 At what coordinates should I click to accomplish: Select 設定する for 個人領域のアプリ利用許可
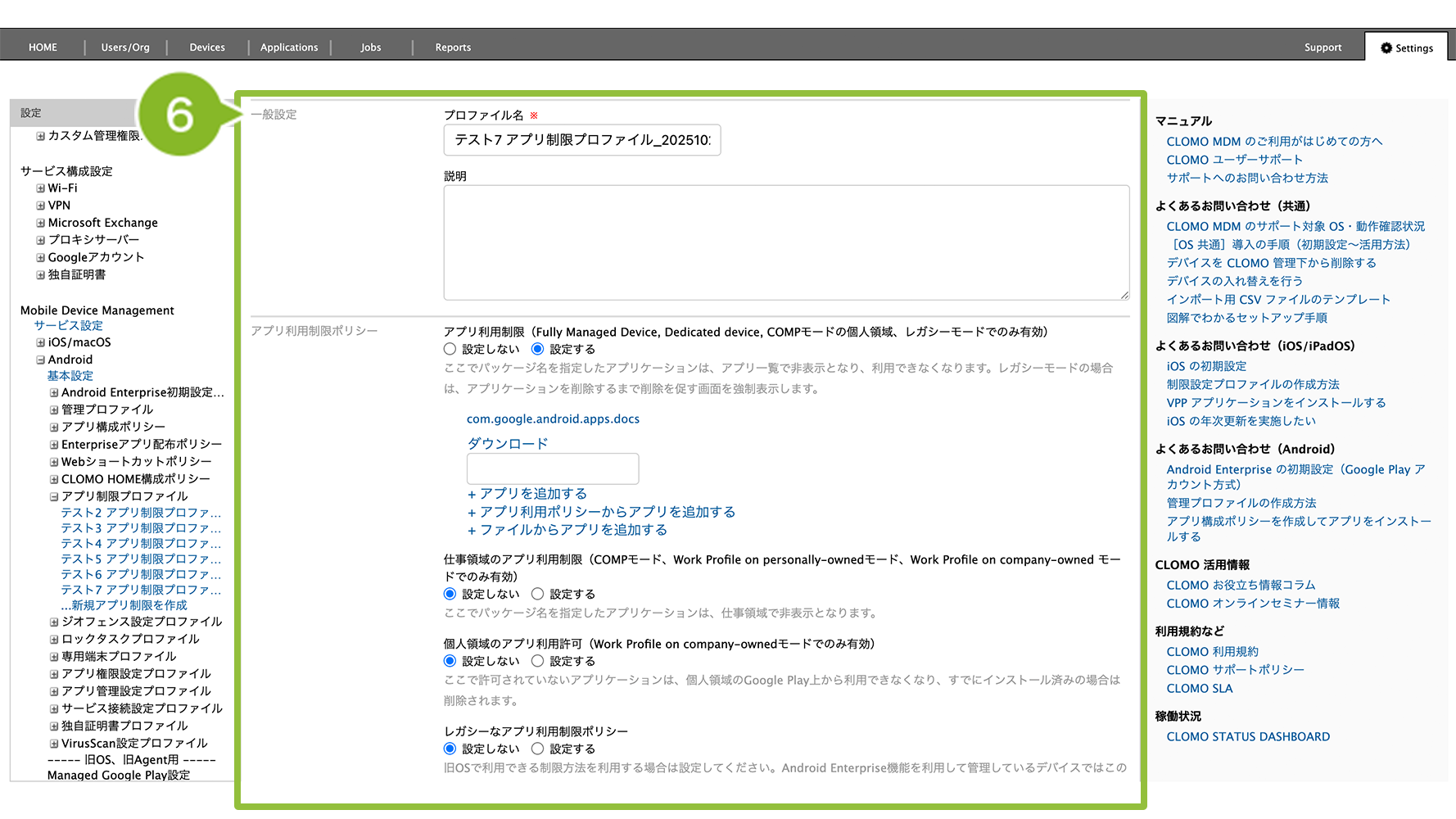click(x=538, y=661)
